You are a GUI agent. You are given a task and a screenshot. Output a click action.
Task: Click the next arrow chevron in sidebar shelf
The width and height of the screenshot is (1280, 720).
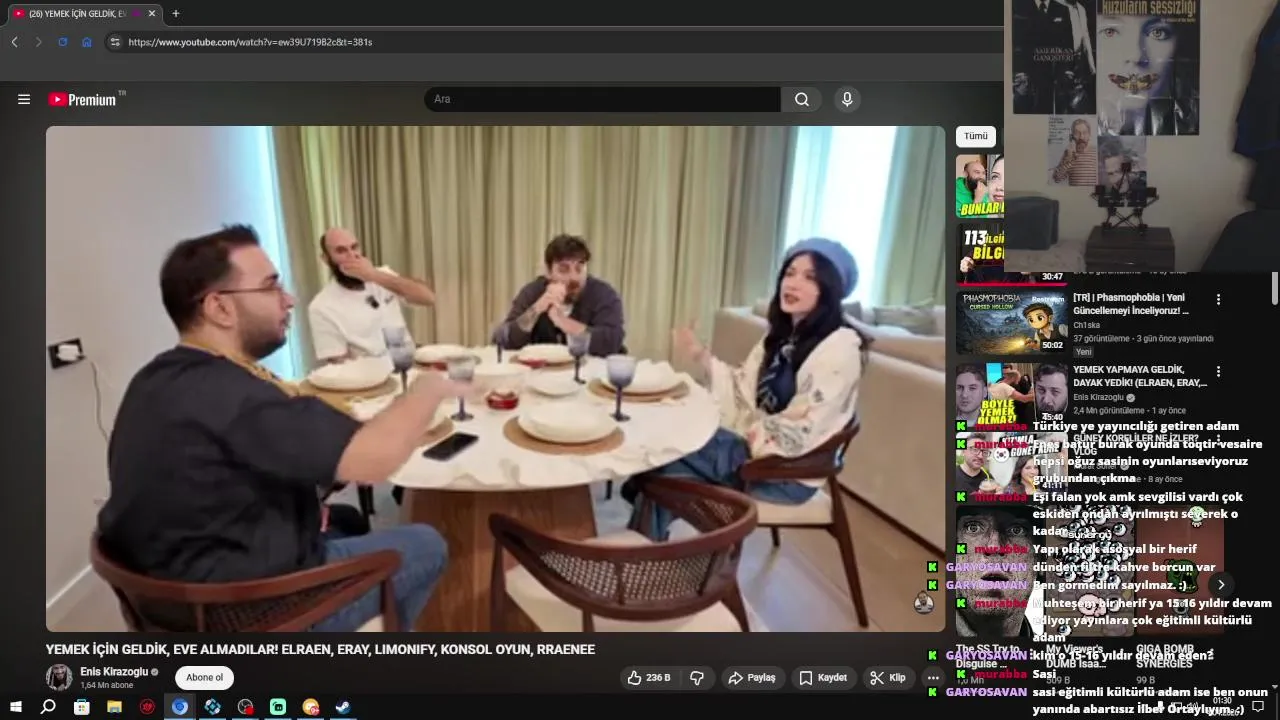1221,585
